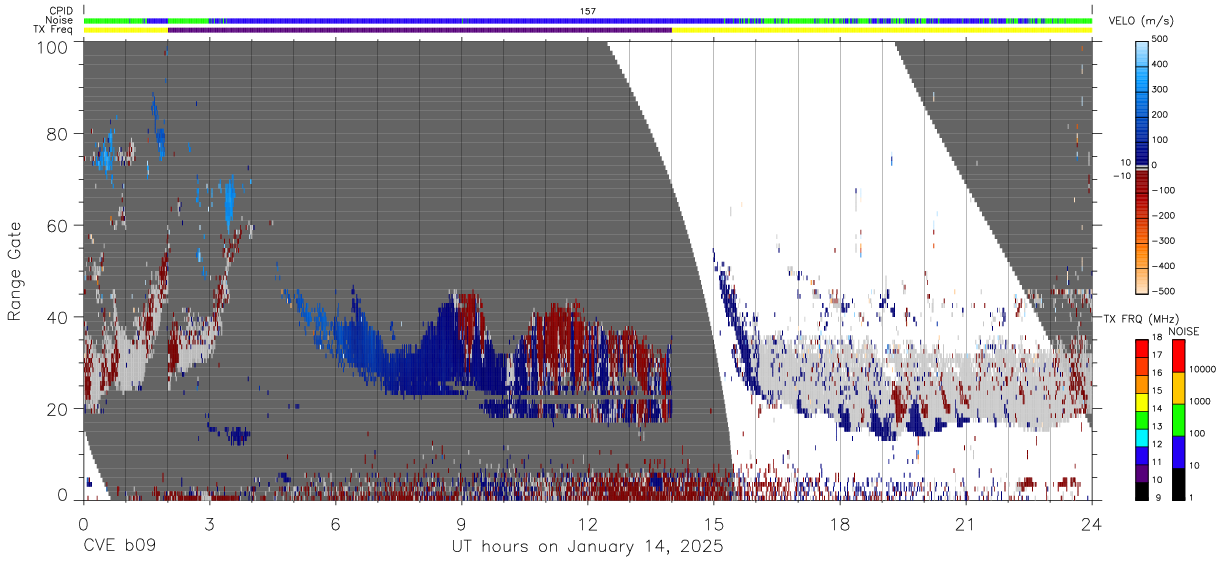This screenshot has width=1228, height=567.
Task: Click the 100 tick on the Range Gate axis
Action: [53, 46]
